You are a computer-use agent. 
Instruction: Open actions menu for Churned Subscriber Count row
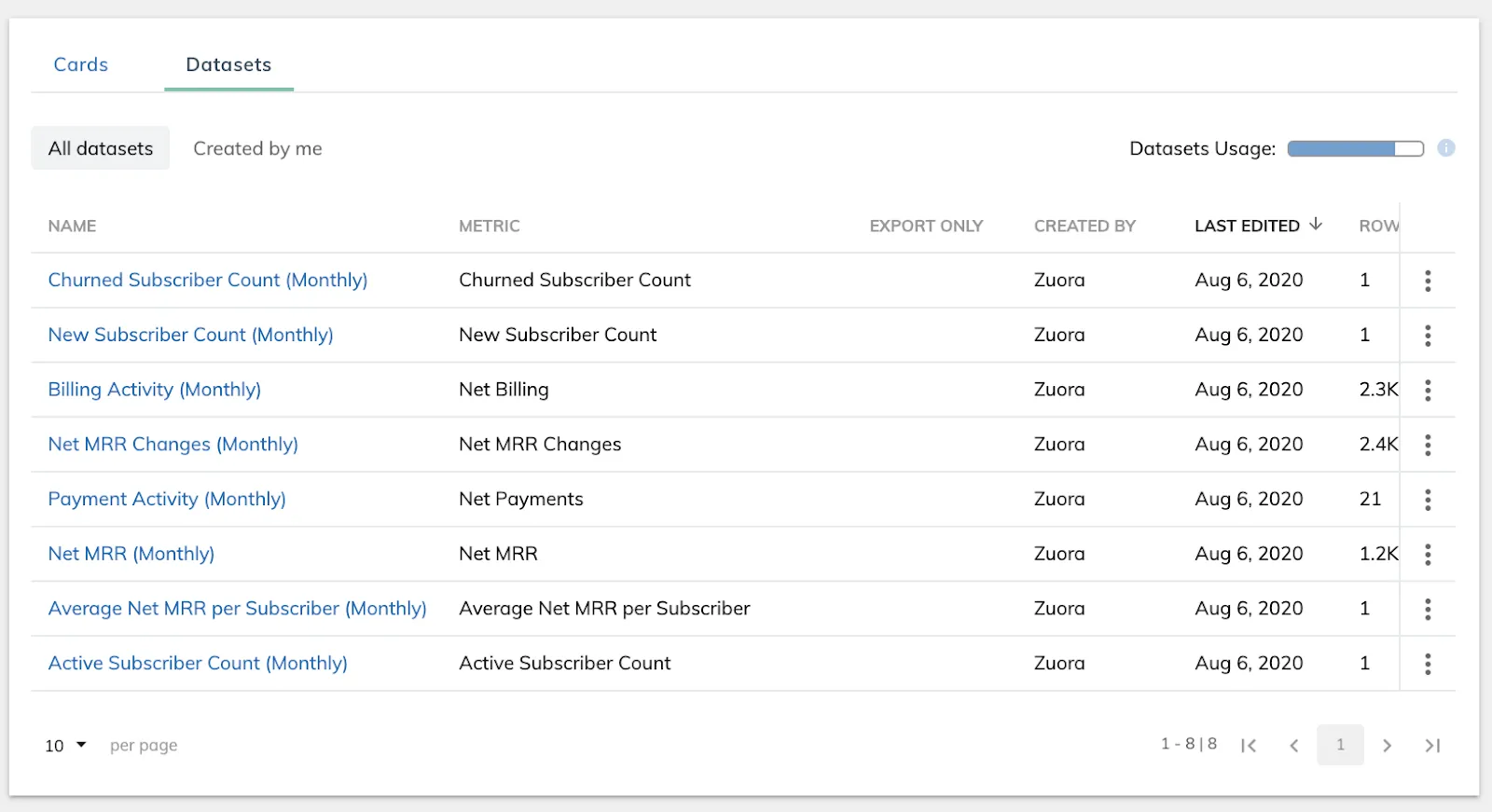(1428, 281)
